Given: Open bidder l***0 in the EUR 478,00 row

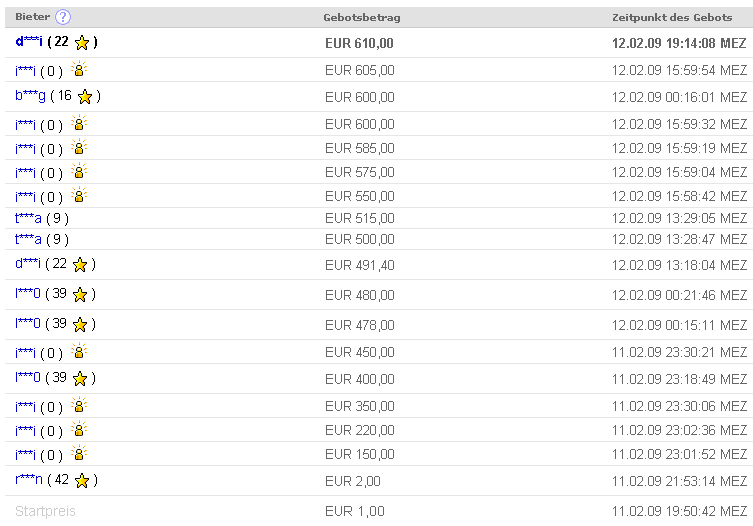Looking at the screenshot, I should tap(28, 324).
